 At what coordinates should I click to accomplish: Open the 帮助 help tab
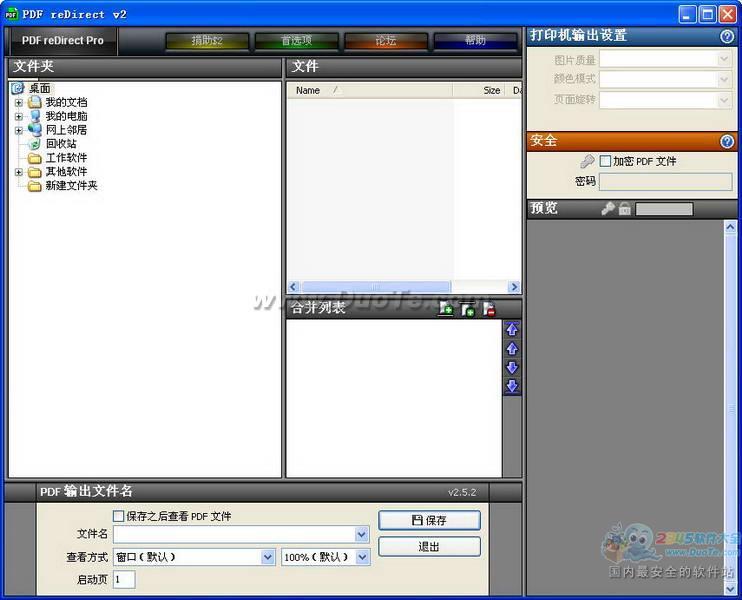[475, 41]
